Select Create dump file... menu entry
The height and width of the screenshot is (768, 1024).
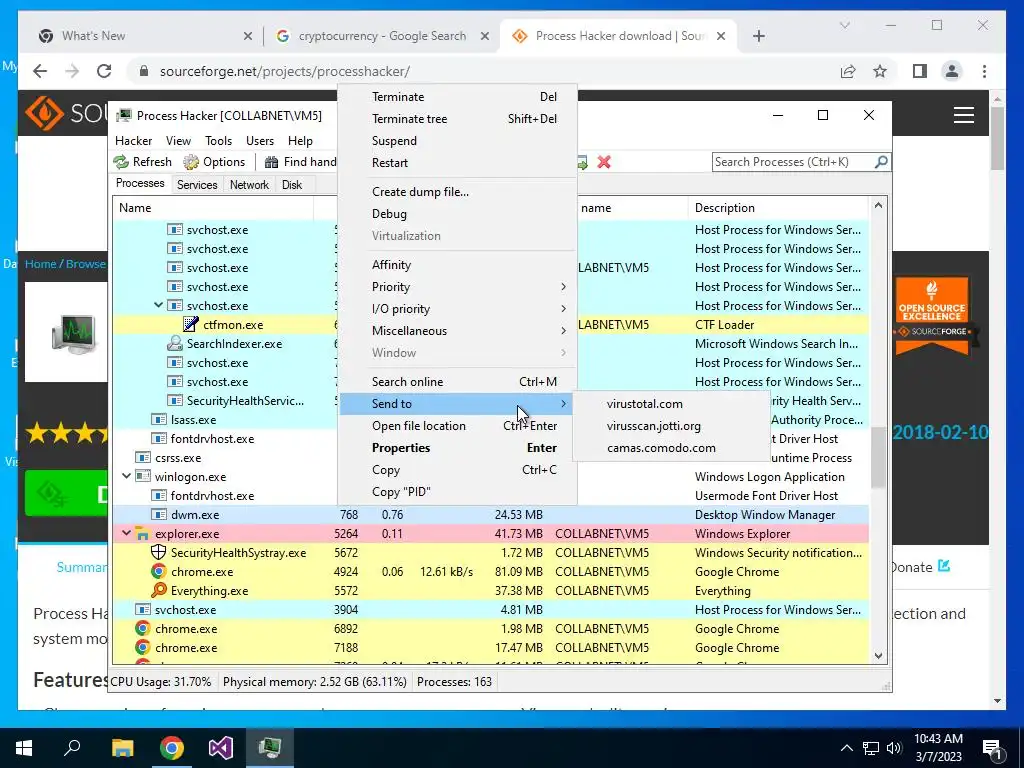[457, 192]
